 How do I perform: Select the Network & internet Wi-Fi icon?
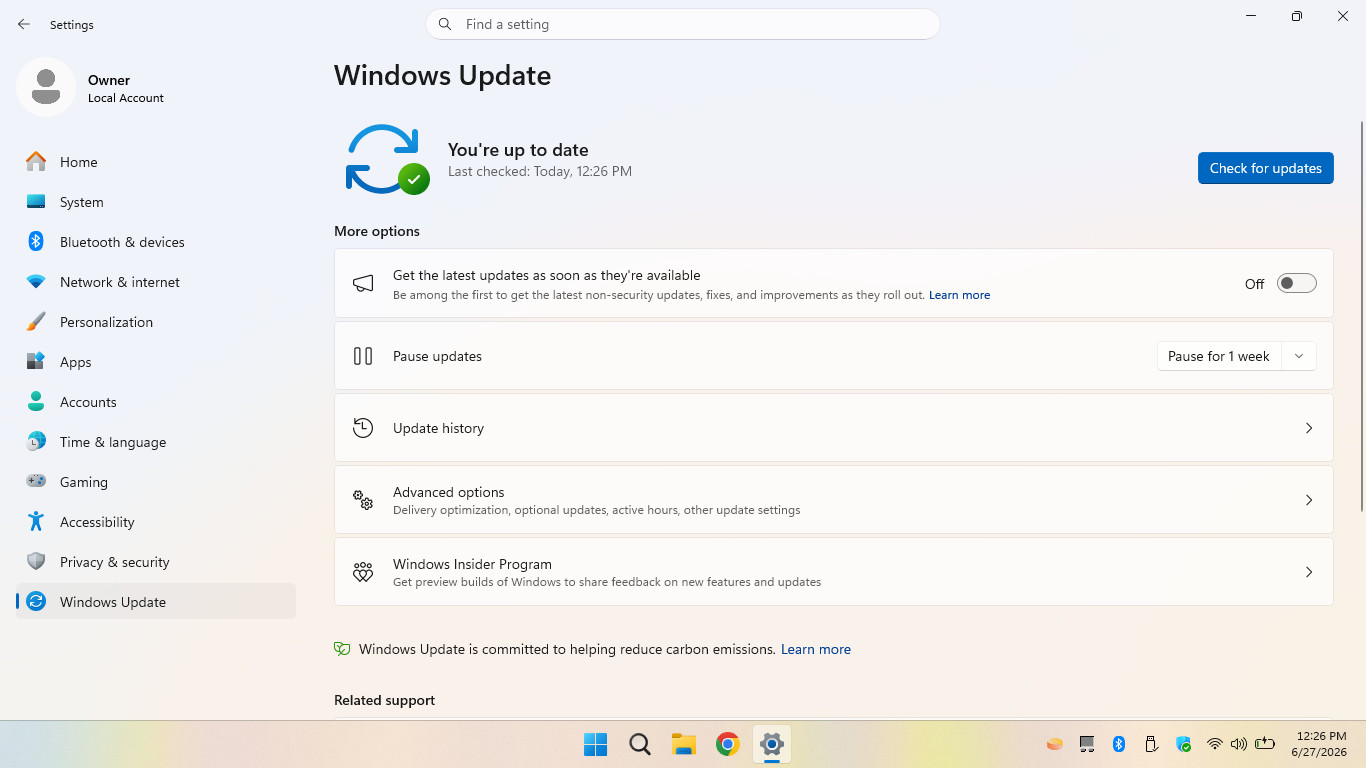(x=36, y=282)
